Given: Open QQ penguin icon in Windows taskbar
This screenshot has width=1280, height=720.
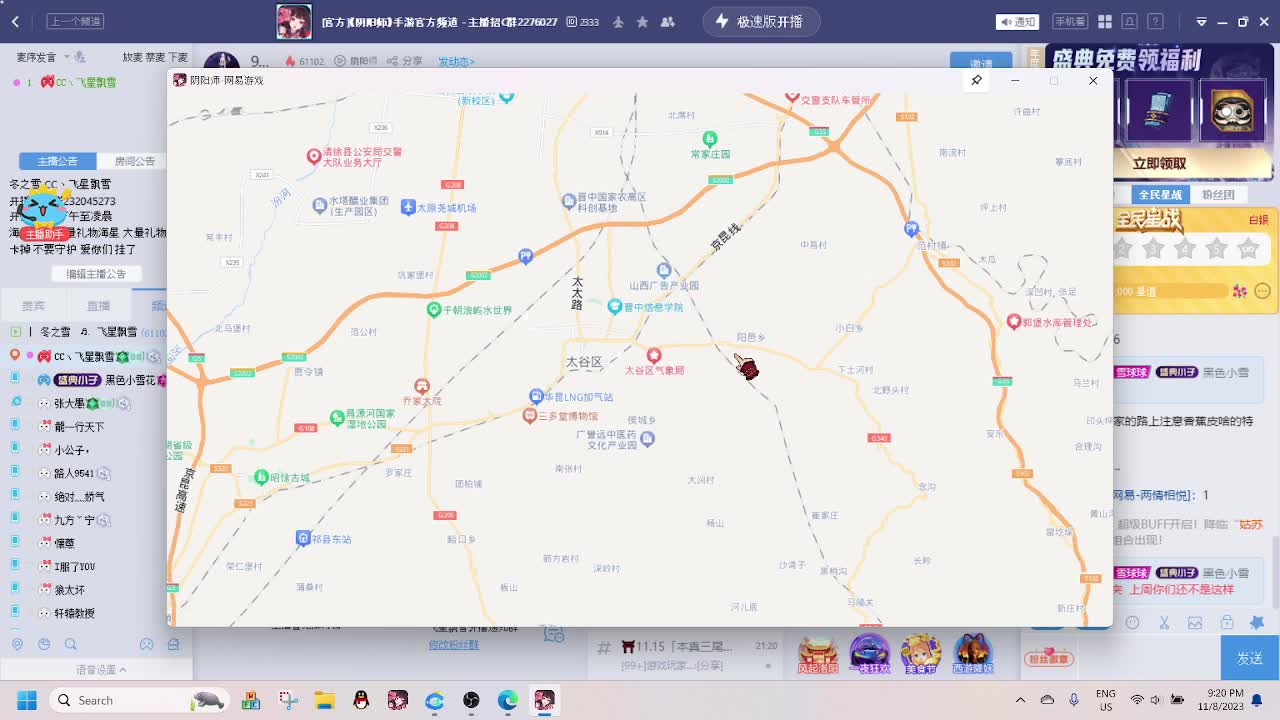Looking at the screenshot, I should coord(361,700).
